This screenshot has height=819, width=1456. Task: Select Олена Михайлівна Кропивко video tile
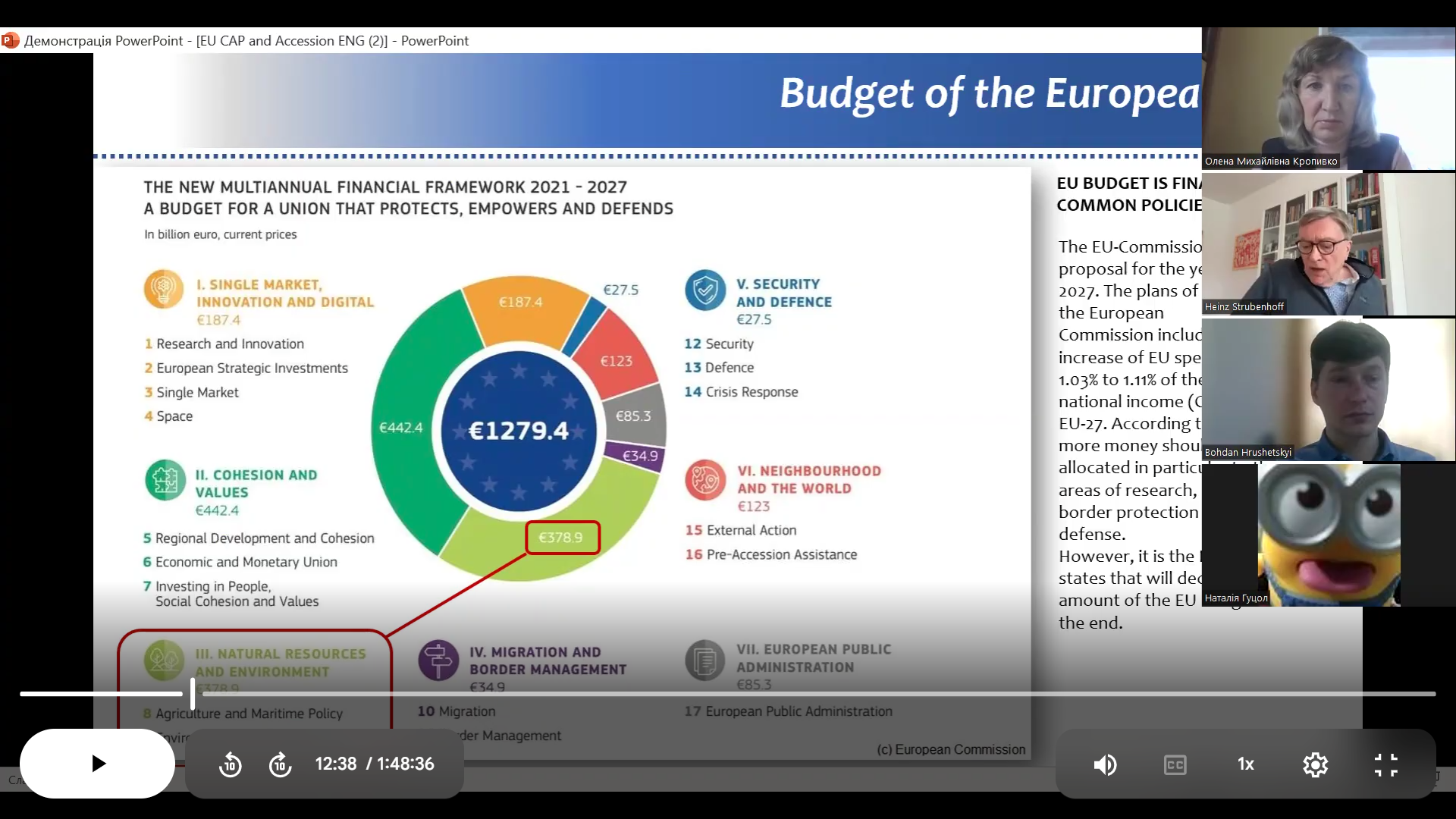[x=1327, y=99]
